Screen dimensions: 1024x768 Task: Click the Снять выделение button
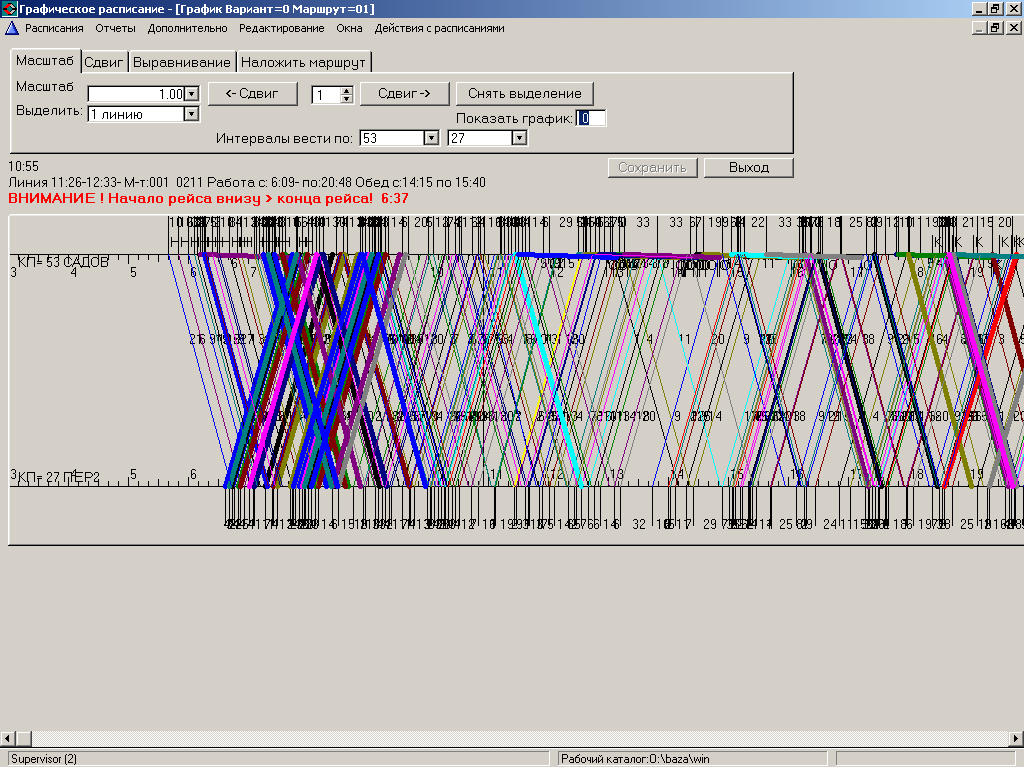(524, 93)
